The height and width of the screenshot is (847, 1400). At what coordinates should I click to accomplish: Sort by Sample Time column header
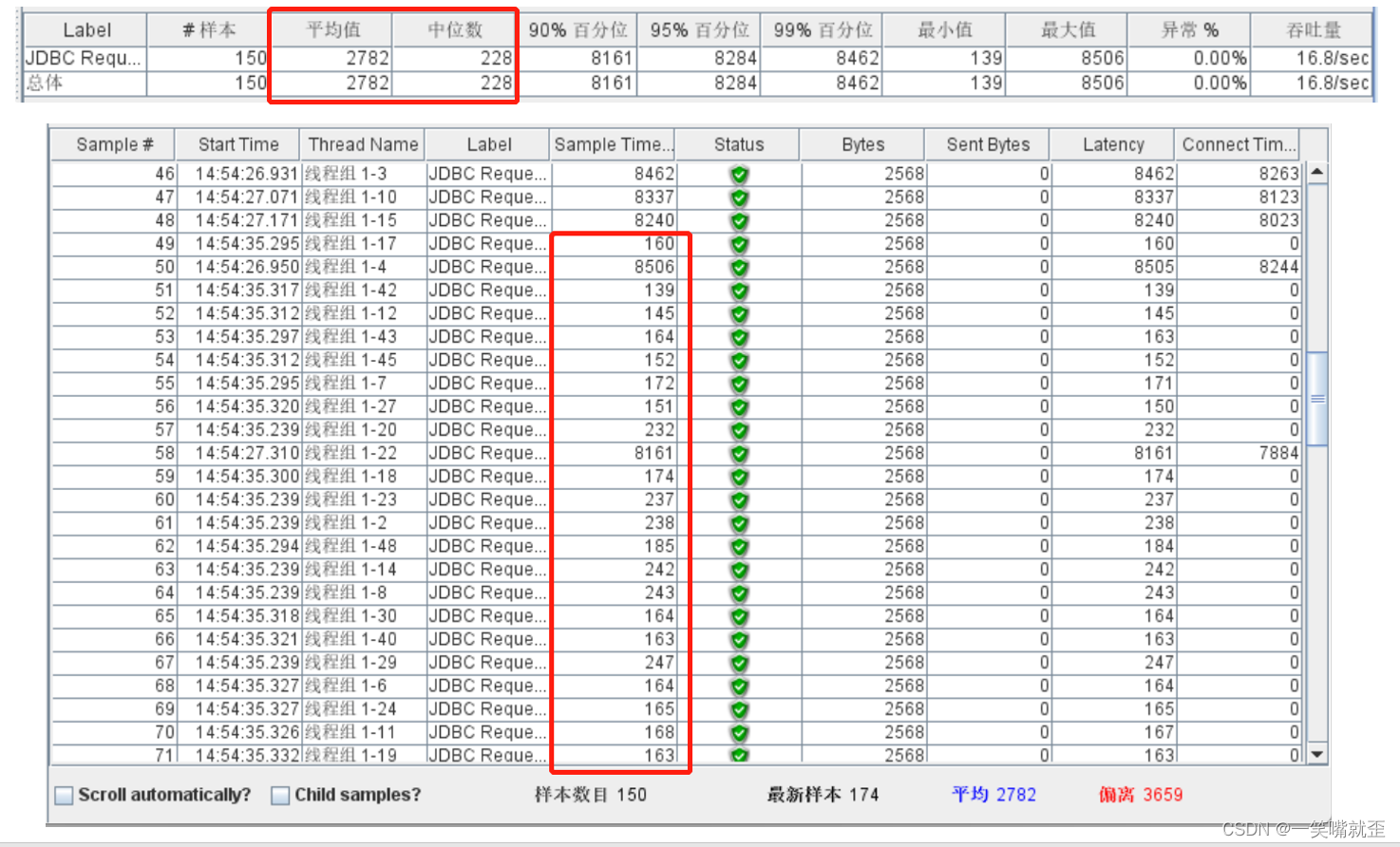[x=613, y=144]
